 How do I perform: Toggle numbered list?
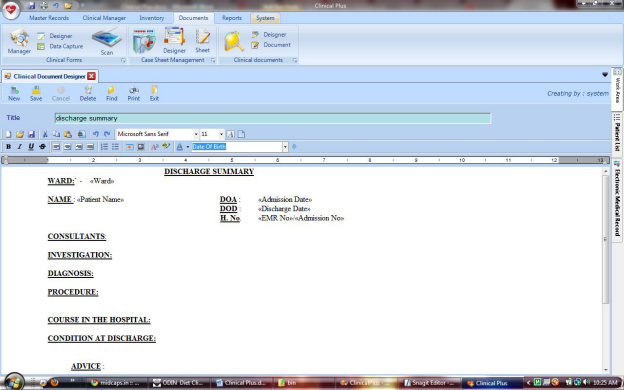(104, 147)
